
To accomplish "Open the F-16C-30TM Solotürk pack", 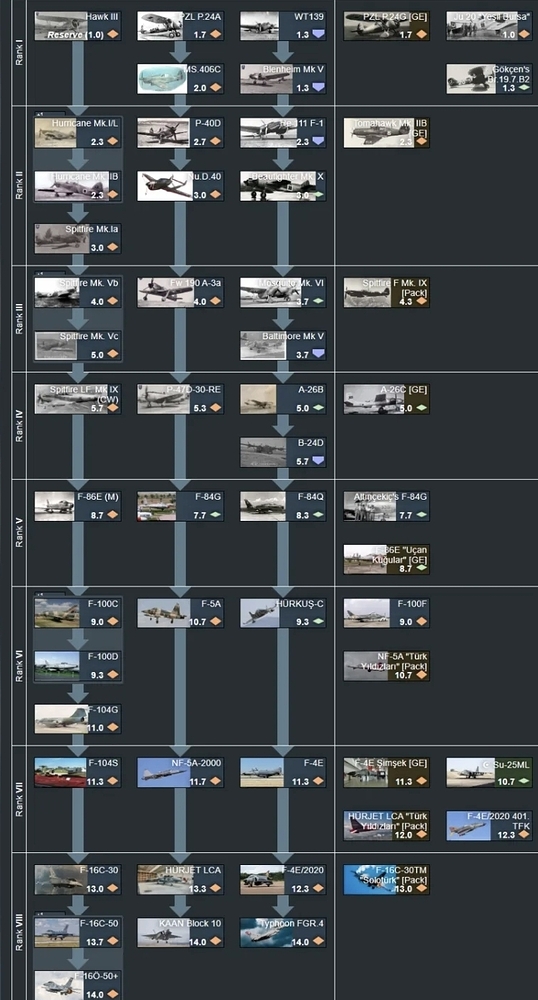I will (x=386, y=879).
